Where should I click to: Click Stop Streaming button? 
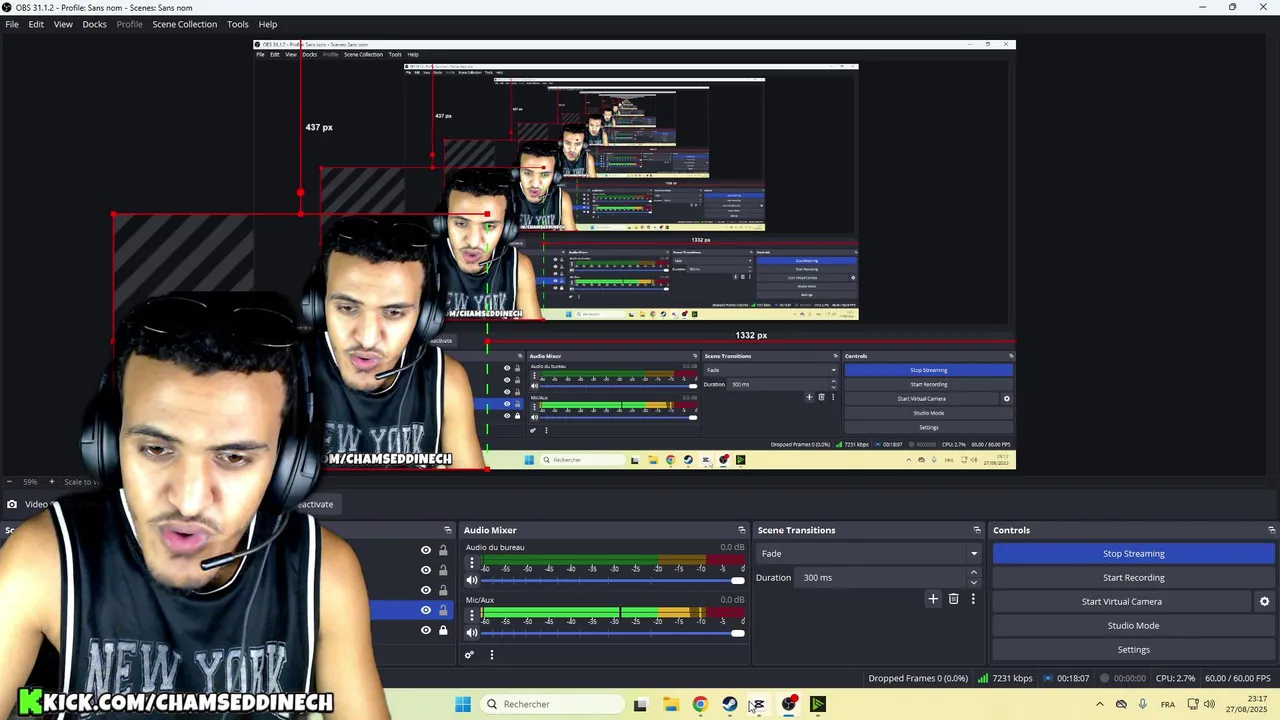[1133, 554]
